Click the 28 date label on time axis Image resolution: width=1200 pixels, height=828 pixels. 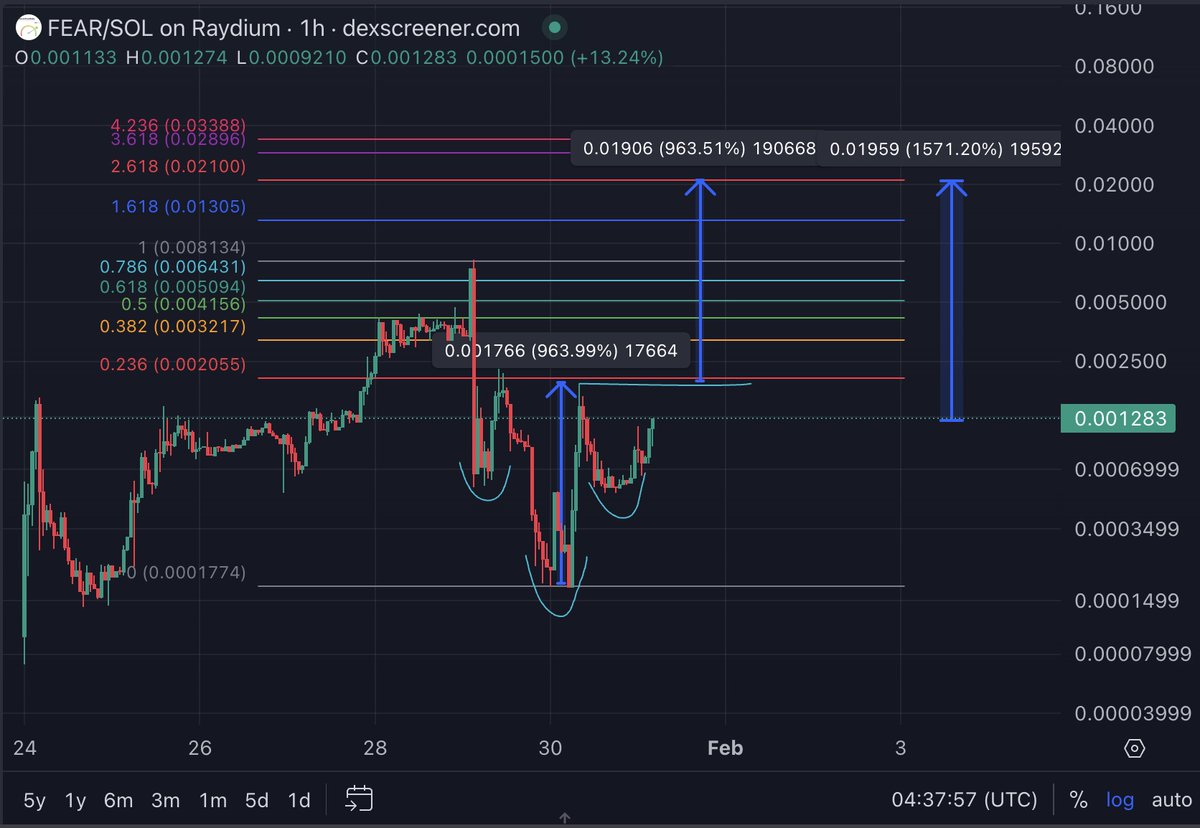pyautogui.click(x=375, y=748)
